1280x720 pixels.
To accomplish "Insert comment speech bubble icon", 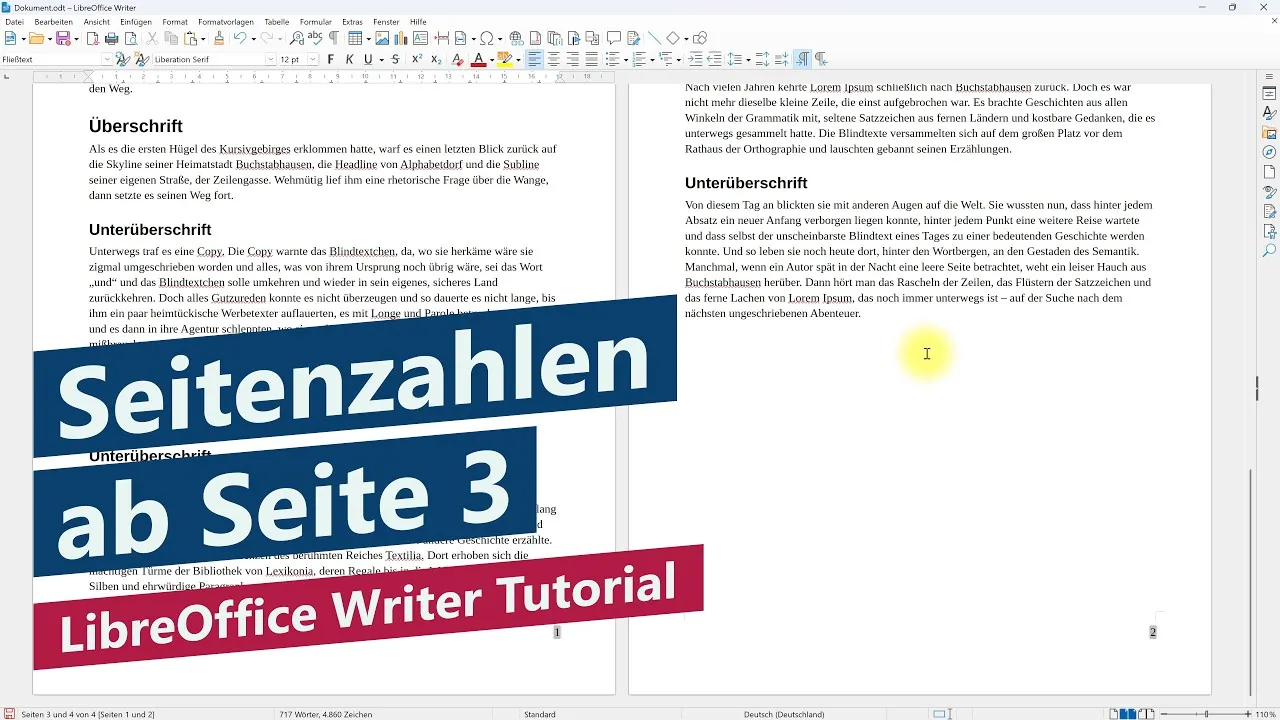I will pyautogui.click(x=614, y=38).
